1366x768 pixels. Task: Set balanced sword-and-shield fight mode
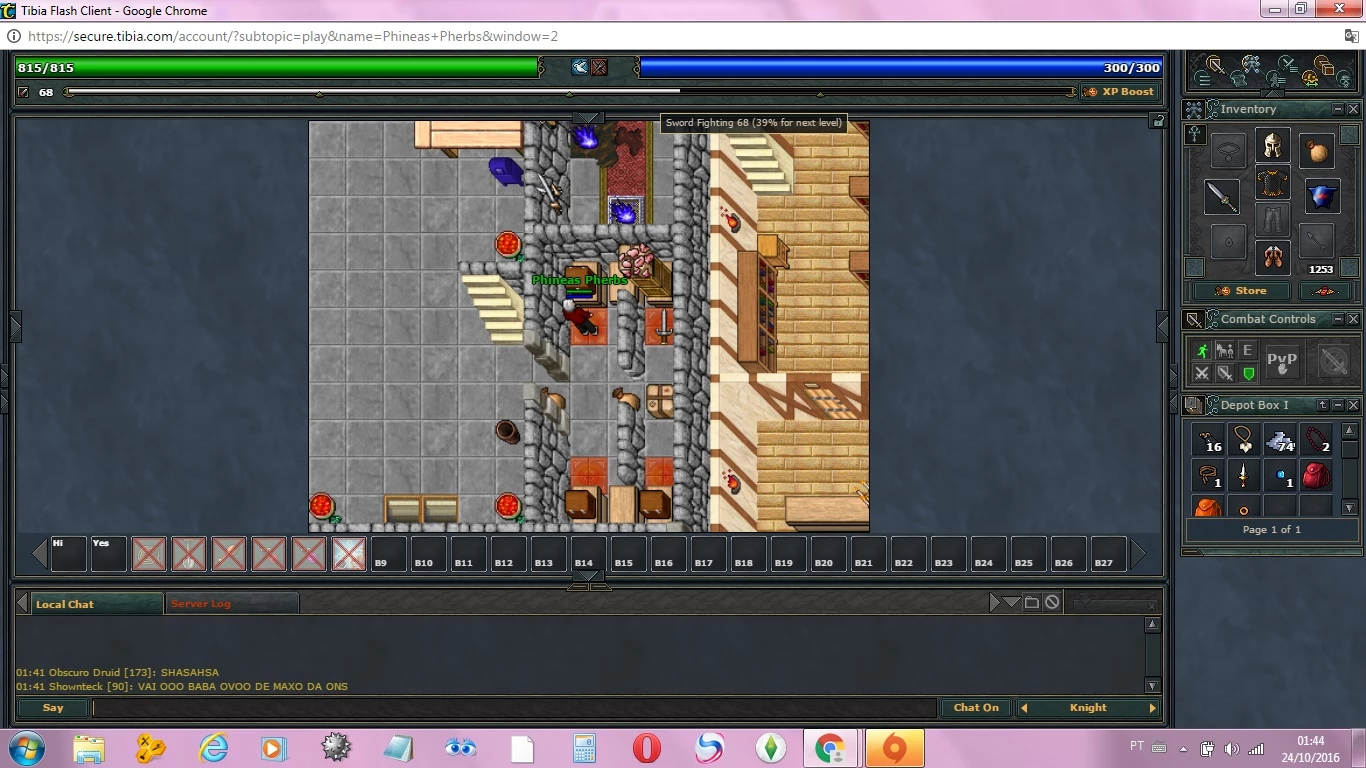[1224, 373]
